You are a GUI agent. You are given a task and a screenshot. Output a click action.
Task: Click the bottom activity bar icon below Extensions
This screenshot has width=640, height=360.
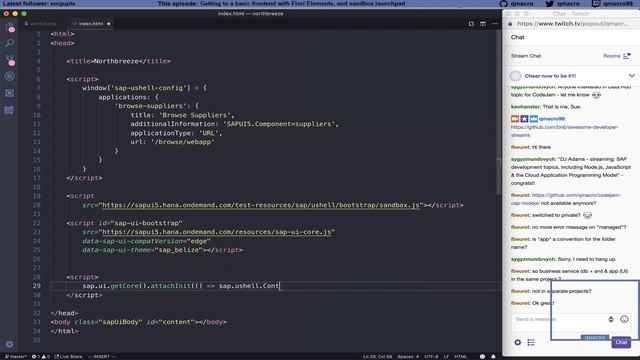(10, 110)
